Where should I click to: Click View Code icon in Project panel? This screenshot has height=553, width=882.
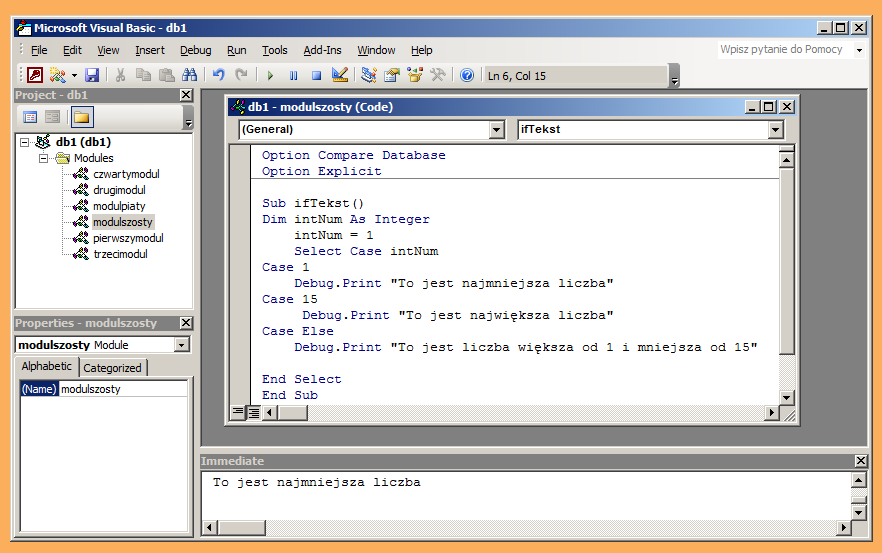pos(30,117)
